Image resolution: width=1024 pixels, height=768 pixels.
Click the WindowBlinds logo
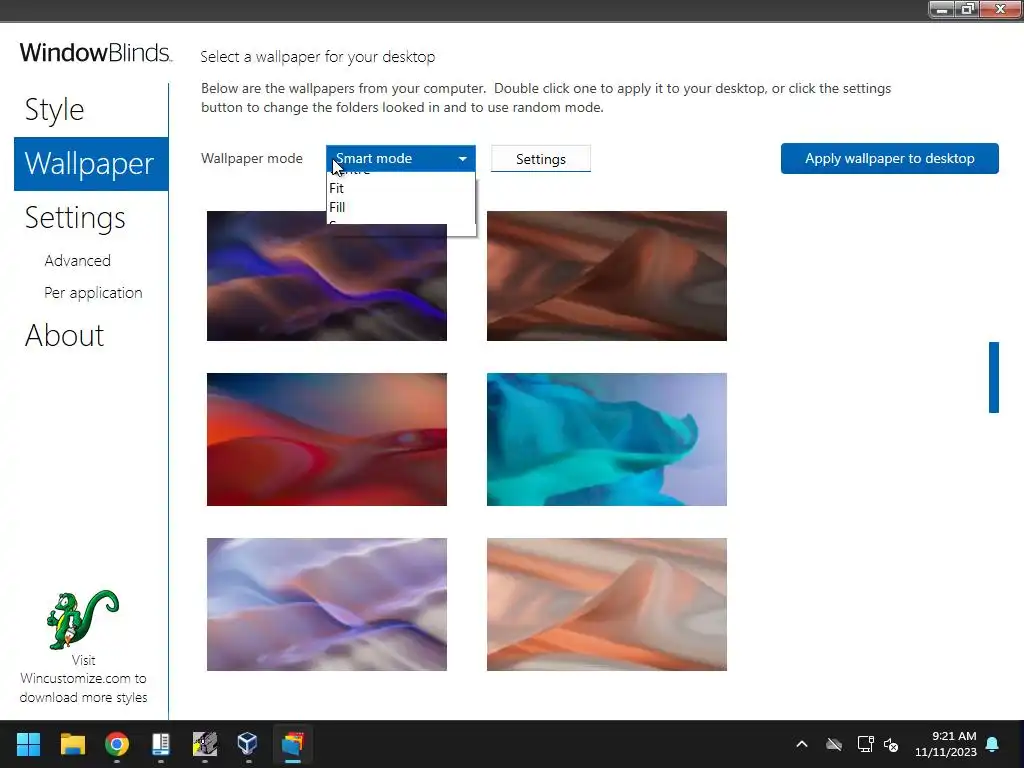96,52
